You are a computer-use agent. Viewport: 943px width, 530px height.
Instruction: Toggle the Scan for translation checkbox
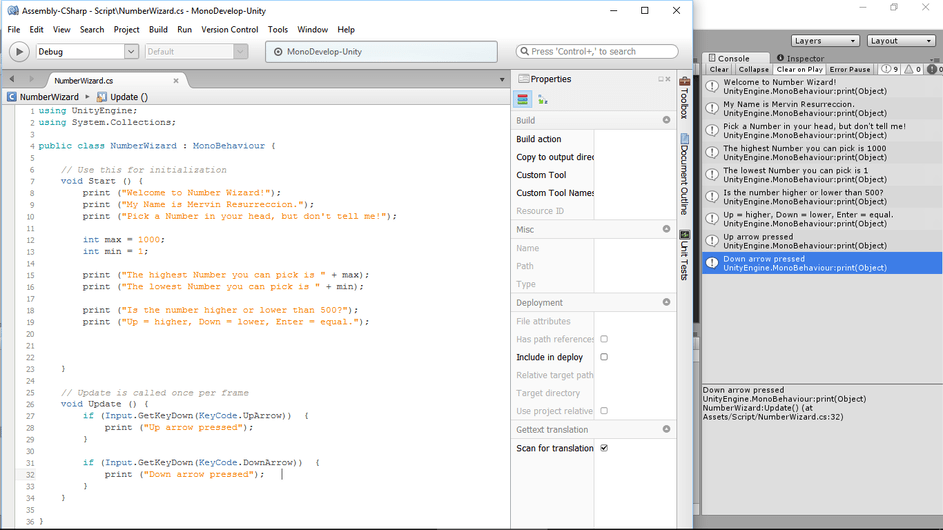click(x=604, y=448)
